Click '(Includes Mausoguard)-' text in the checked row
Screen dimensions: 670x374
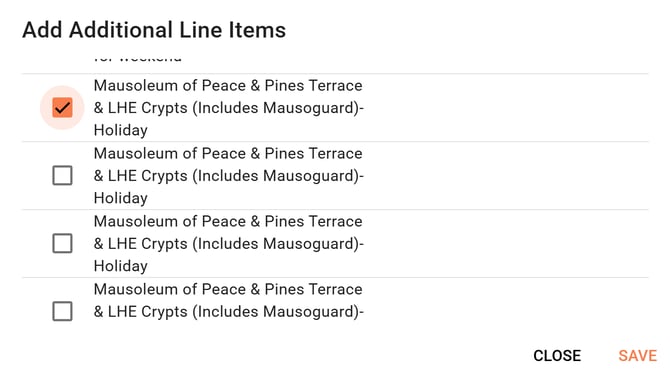pos(278,108)
